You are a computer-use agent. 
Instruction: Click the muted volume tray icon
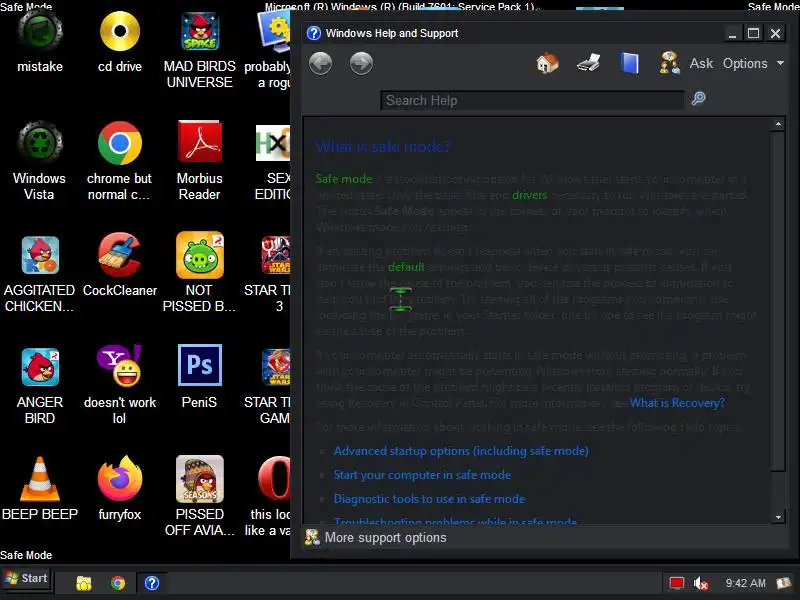tap(701, 583)
